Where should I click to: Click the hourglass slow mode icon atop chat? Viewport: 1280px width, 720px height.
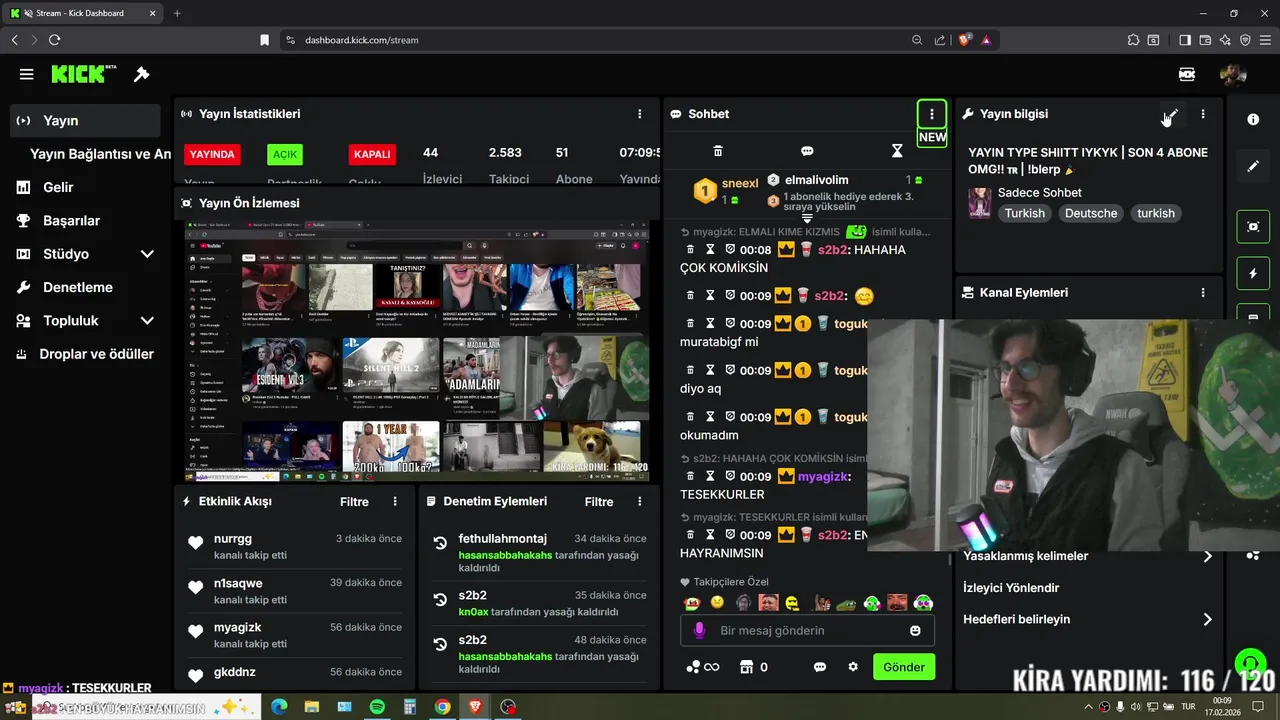[897, 151]
